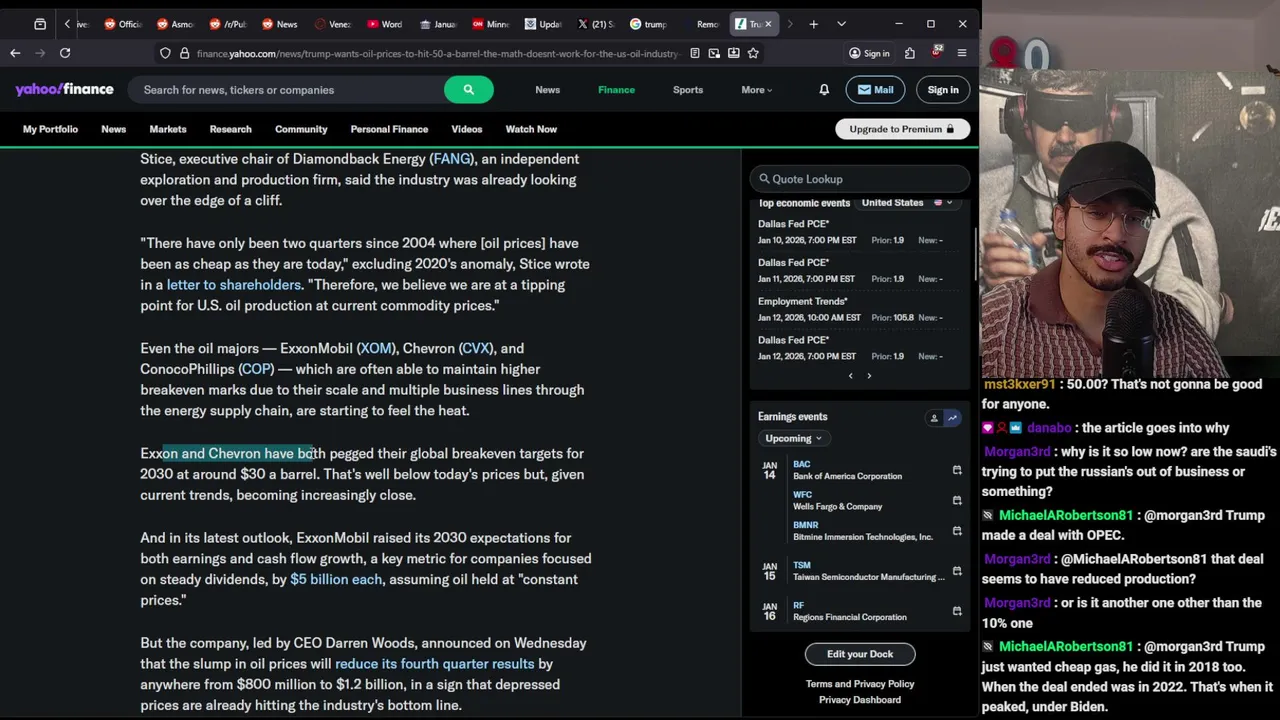The width and height of the screenshot is (1280, 720).
Task: Open the COP ticker link
Action: coord(256,369)
